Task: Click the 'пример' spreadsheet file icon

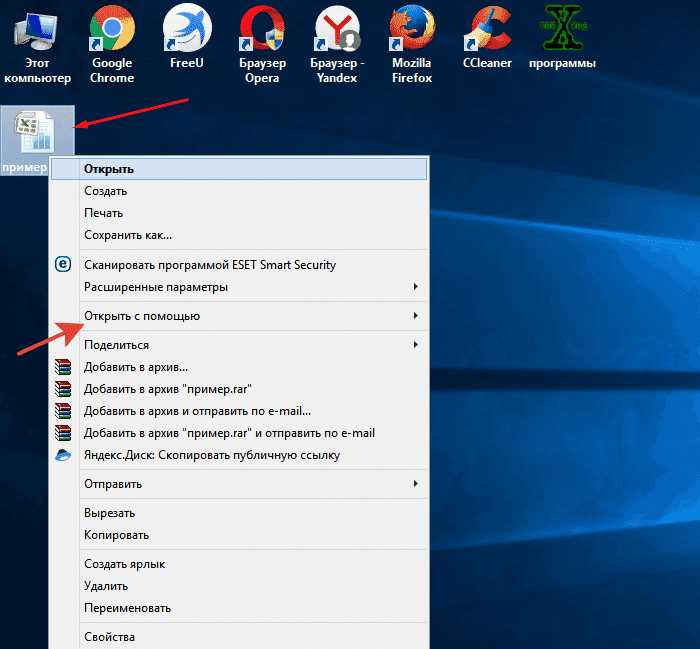Action: [36, 132]
